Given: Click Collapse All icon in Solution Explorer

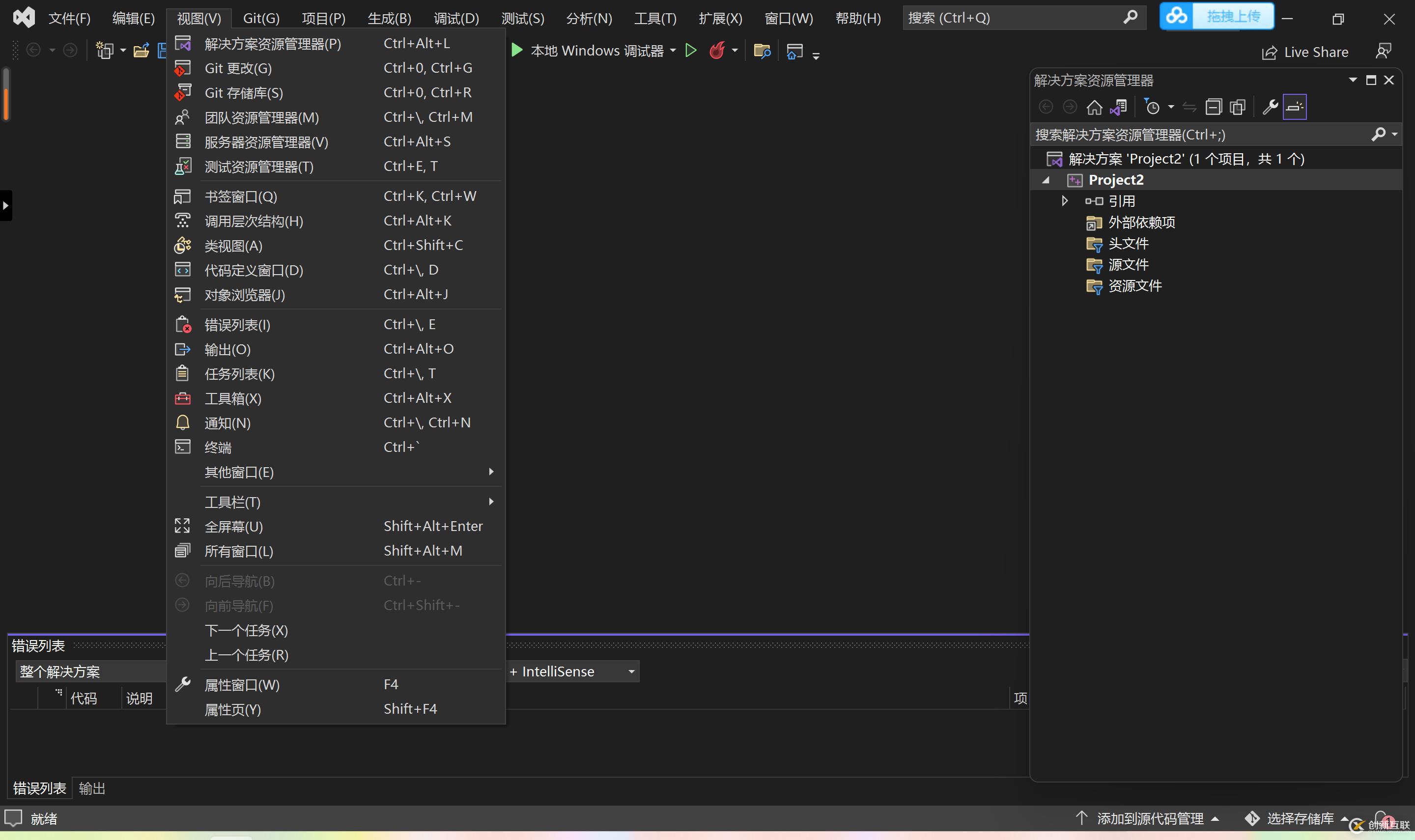Looking at the screenshot, I should (1213, 107).
